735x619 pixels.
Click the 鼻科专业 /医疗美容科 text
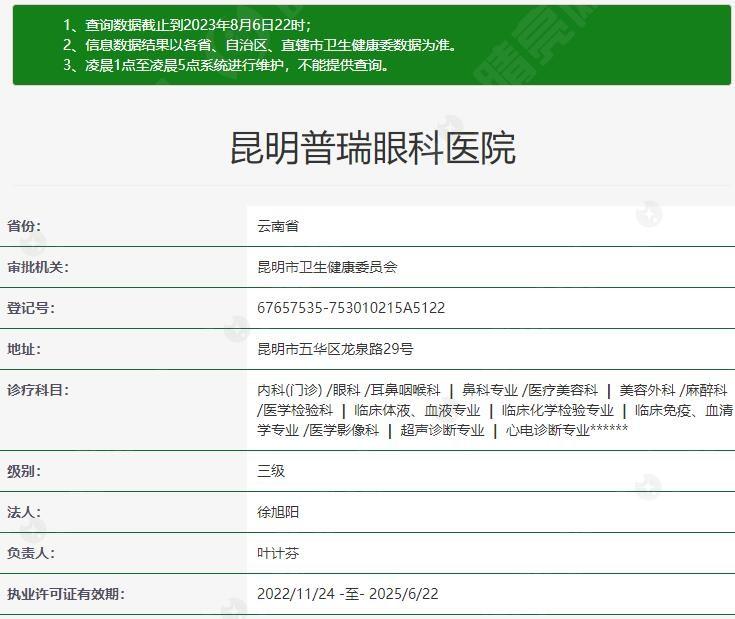click(x=530, y=390)
